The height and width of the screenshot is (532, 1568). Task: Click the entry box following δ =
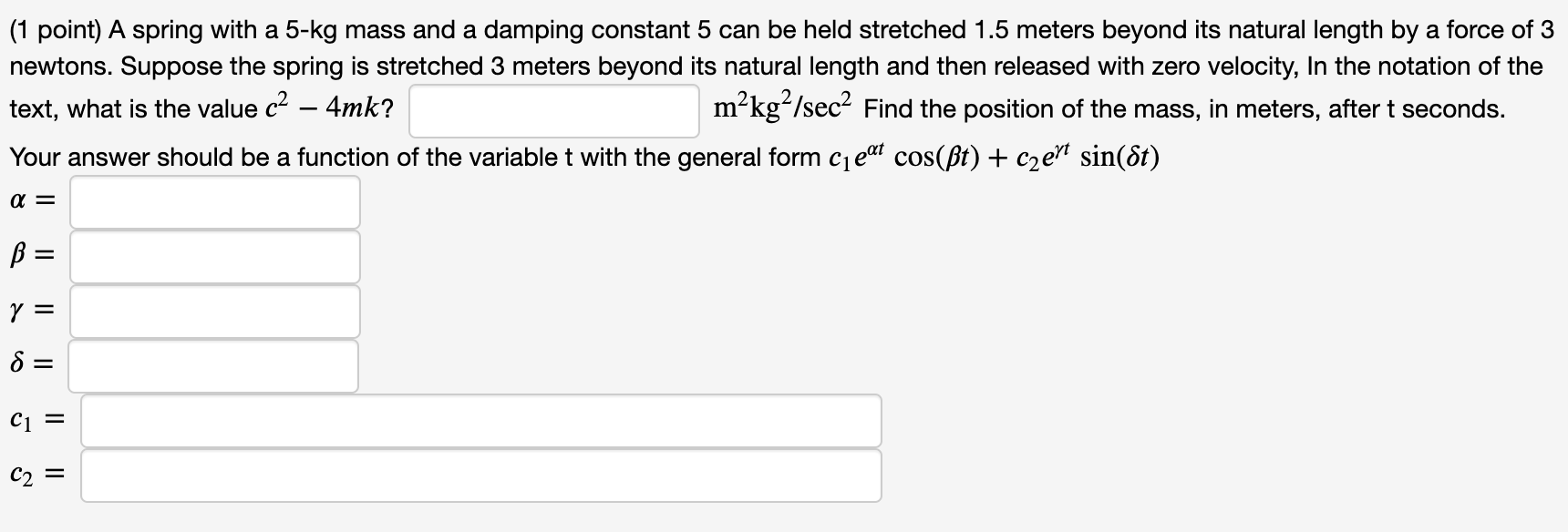(x=214, y=367)
